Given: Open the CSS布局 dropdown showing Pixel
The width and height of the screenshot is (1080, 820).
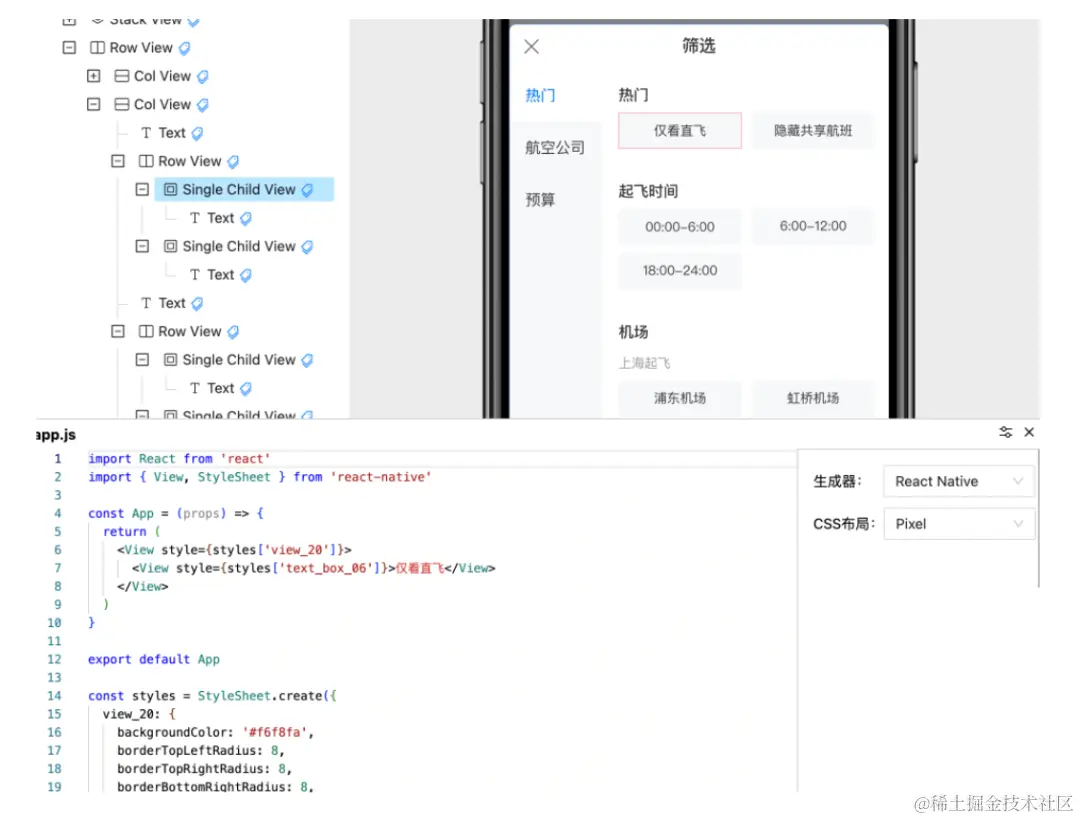Looking at the screenshot, I should coord(957,523).
